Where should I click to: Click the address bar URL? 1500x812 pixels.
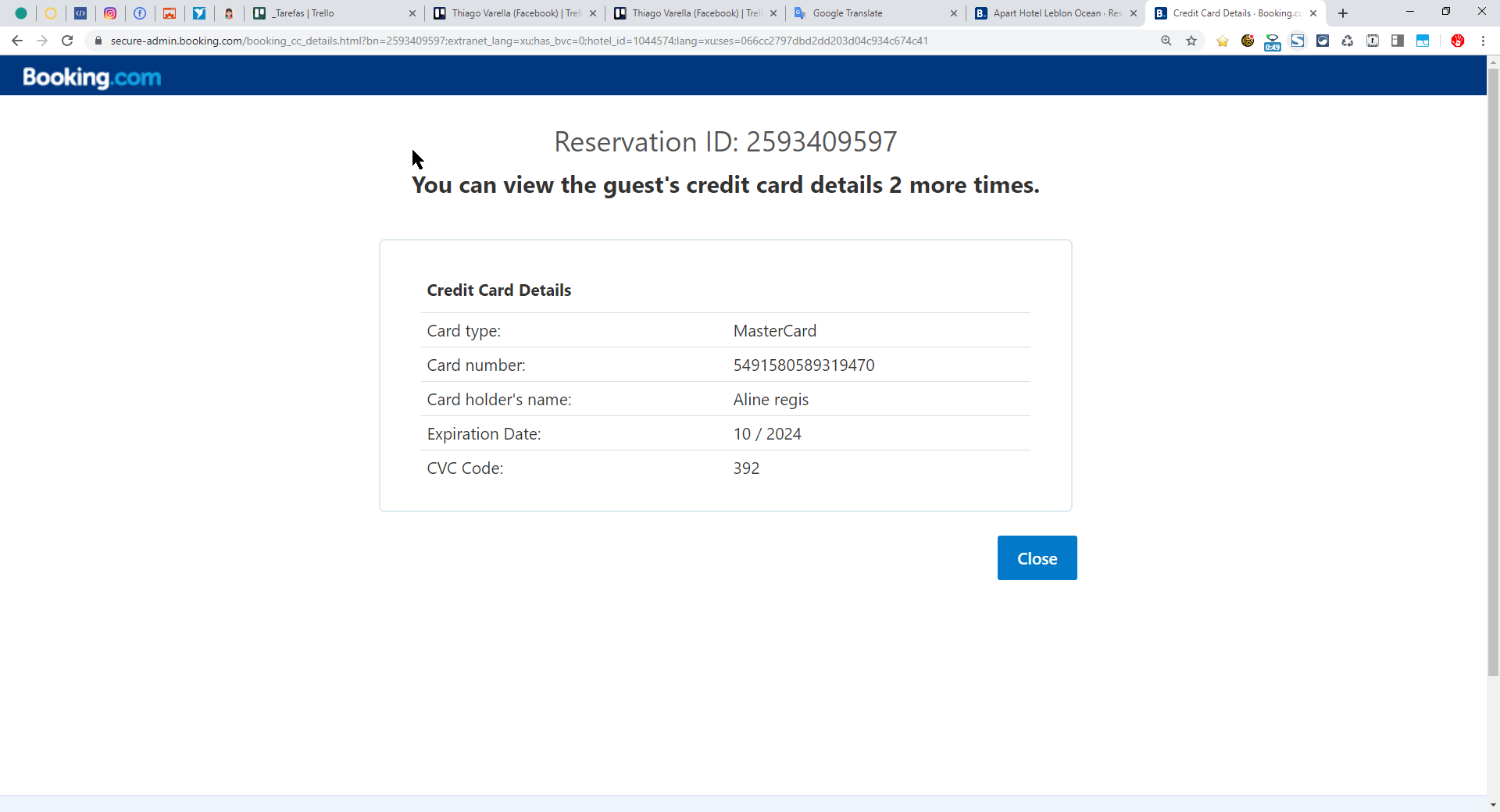point(519,41)
